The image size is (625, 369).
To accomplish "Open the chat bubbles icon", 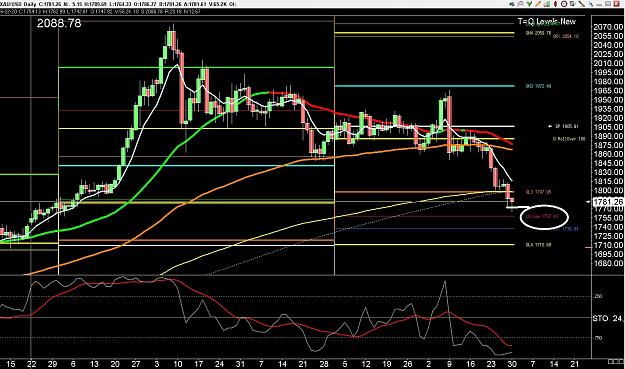I will tap(521, 4).
